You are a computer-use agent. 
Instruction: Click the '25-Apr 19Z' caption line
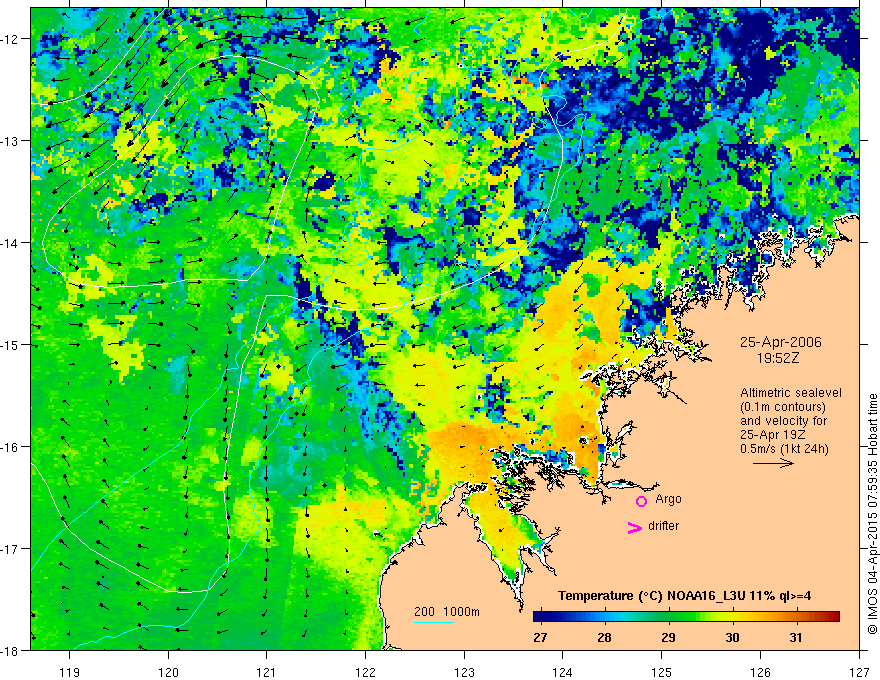pos(773,435)
